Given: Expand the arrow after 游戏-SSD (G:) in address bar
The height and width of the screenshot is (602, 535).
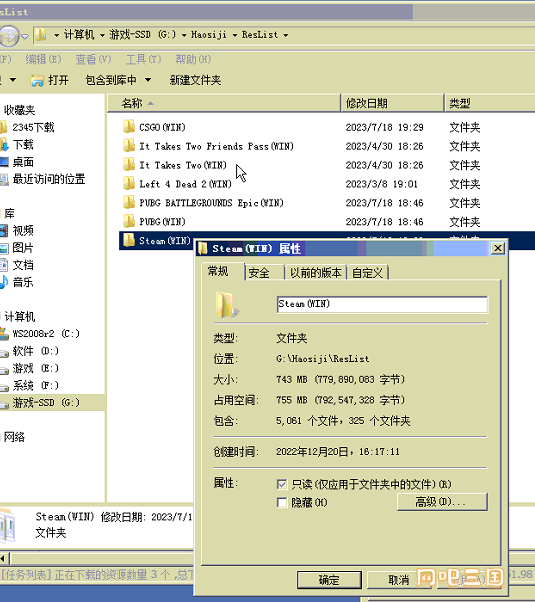Looking at the screenshot, I should coord(184,35).
